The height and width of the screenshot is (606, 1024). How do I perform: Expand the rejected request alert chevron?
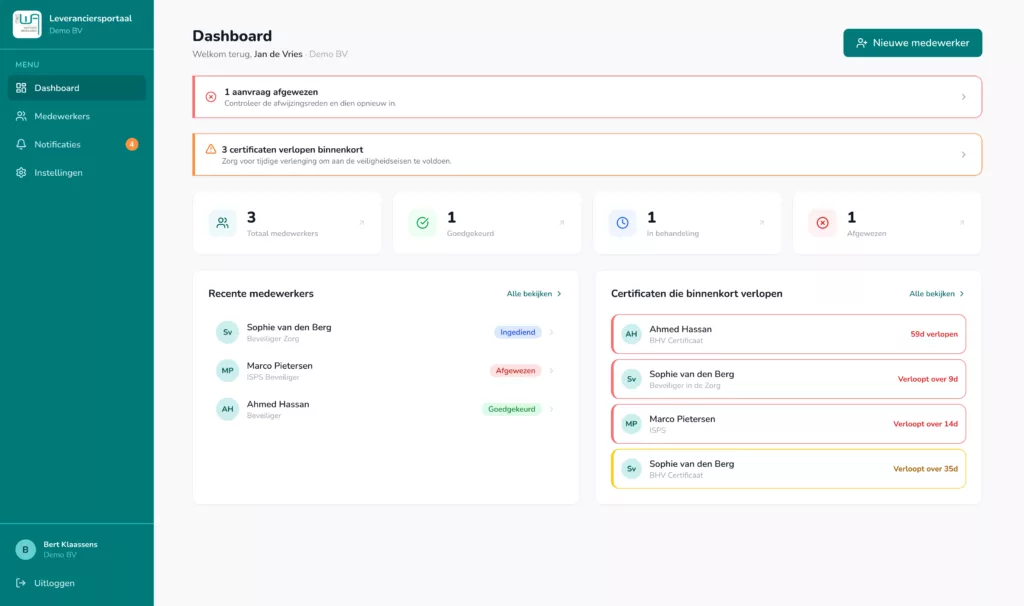[963, 97]
